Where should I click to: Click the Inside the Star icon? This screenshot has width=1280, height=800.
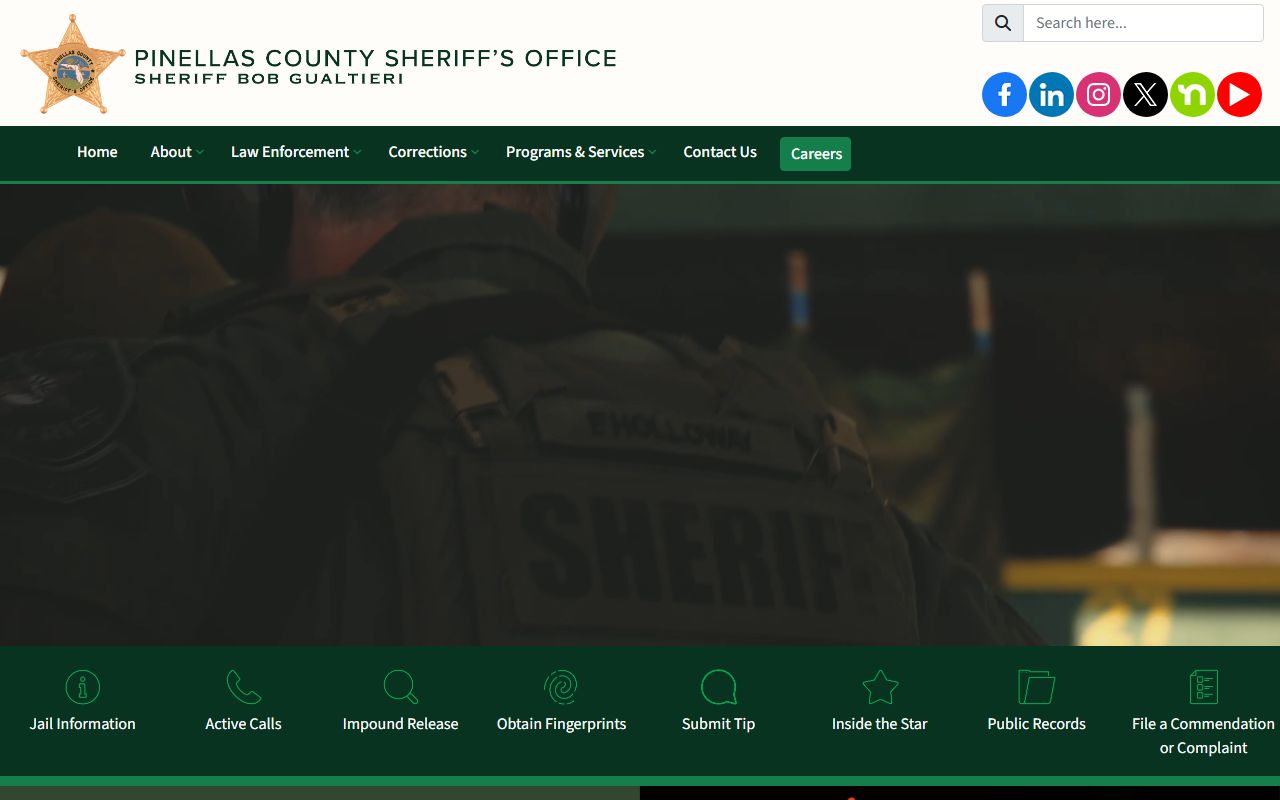(x=880, y=687)
